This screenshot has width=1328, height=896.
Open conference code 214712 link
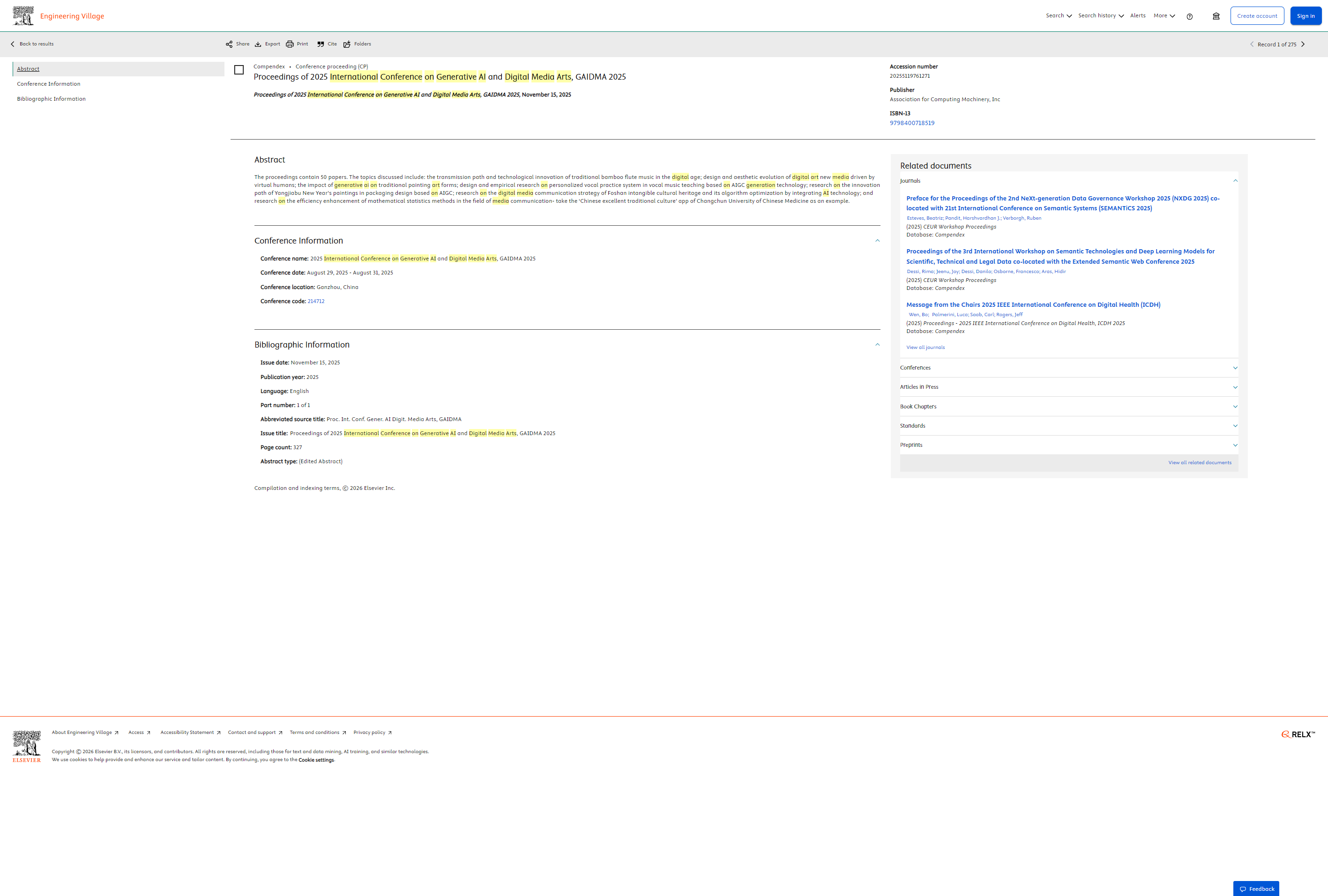316,301
